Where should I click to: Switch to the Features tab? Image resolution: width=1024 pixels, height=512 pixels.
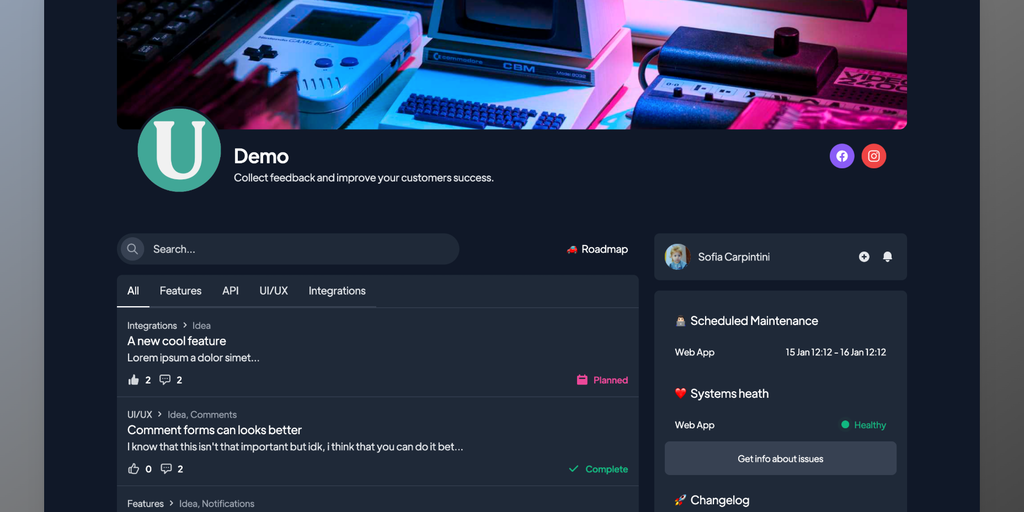click(180, 291)
